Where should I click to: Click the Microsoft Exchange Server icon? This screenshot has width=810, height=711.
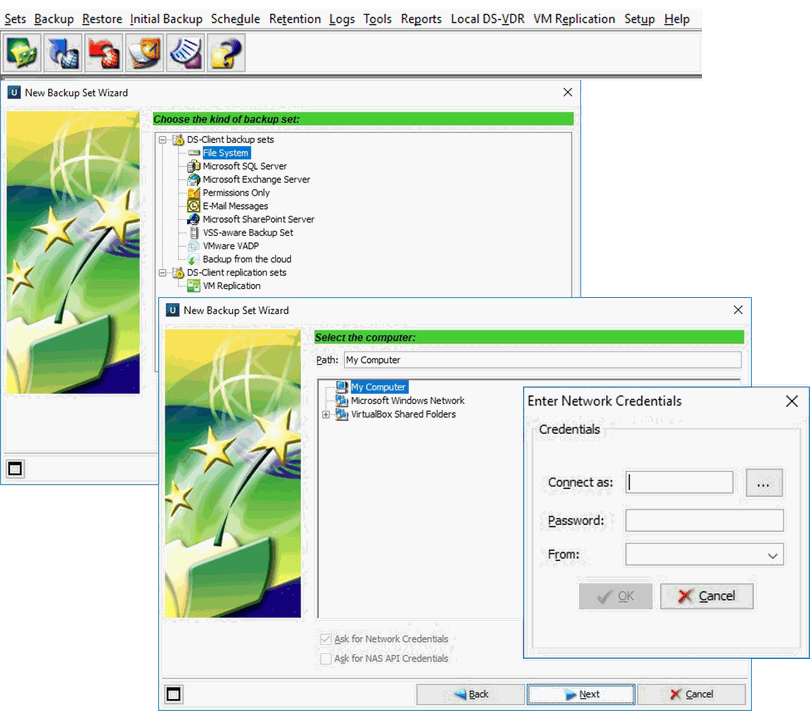[194, 179]
